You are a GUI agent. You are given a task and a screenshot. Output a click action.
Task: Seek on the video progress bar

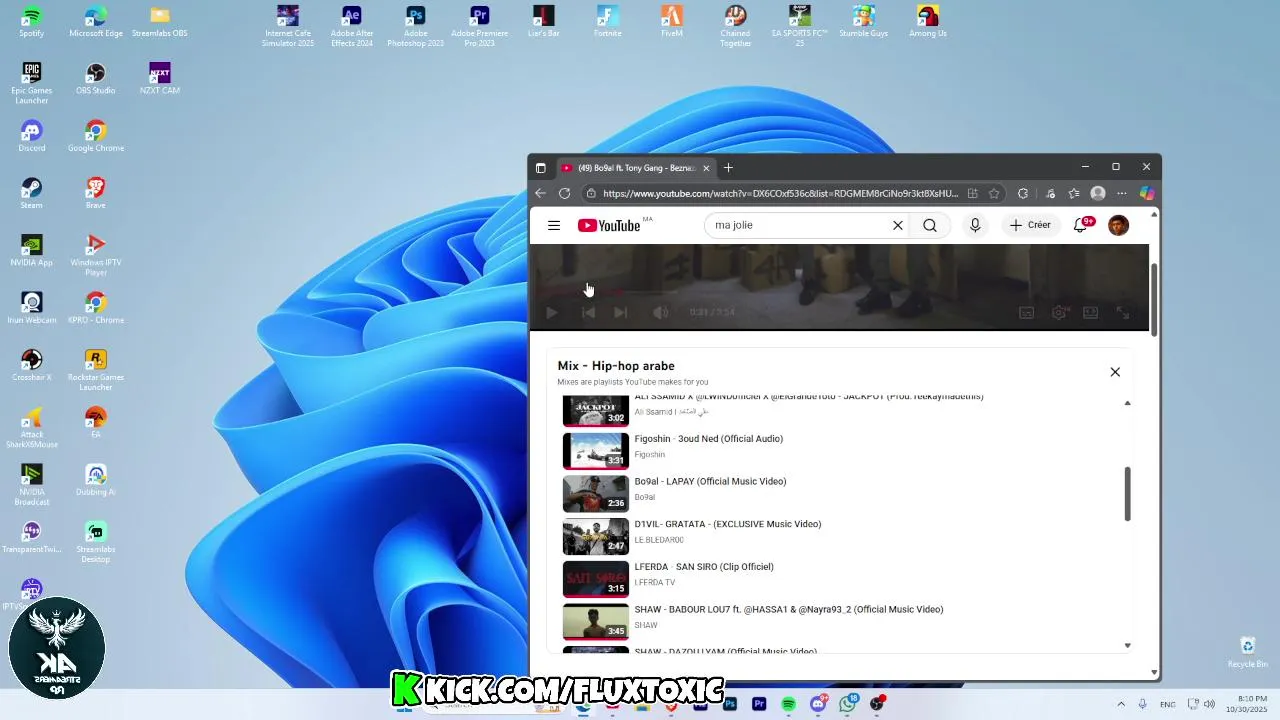coord(838,292)
